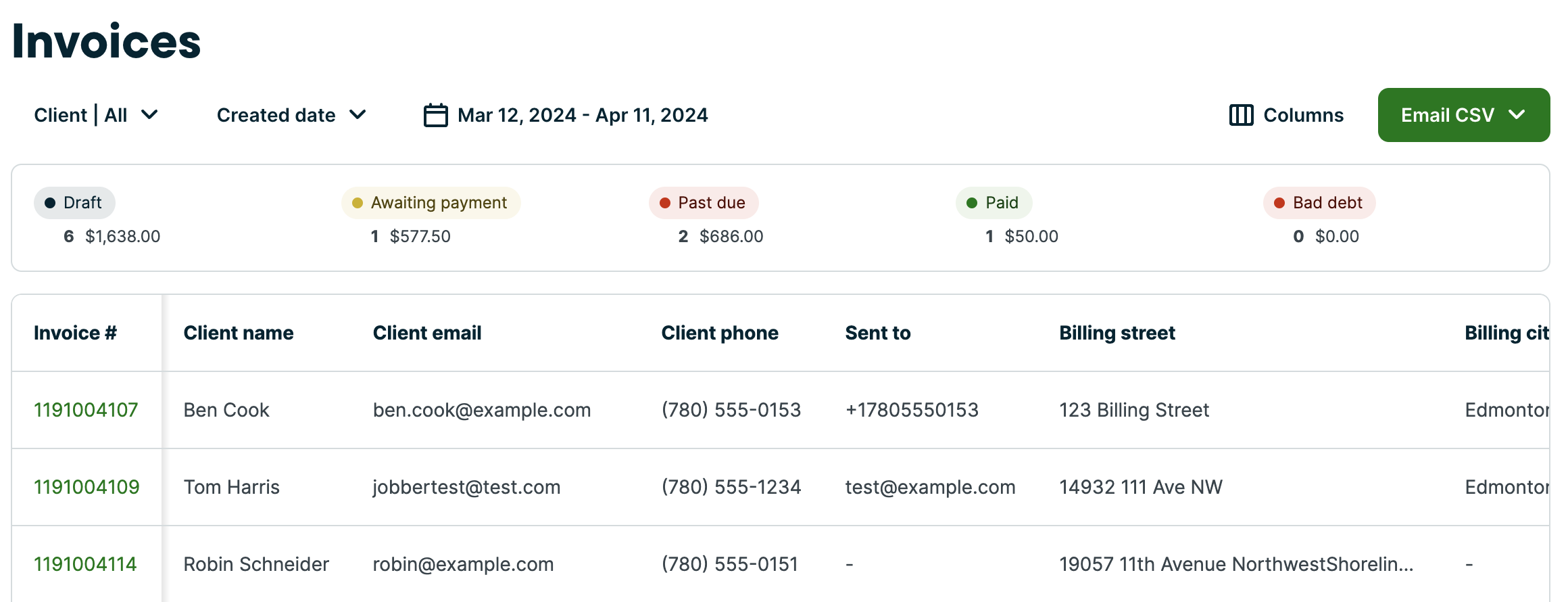This screenshot has height=602, width=1568.
Task: Open invoice 1191004114 for Robin Schneider
Action: [x=85, y=563]
